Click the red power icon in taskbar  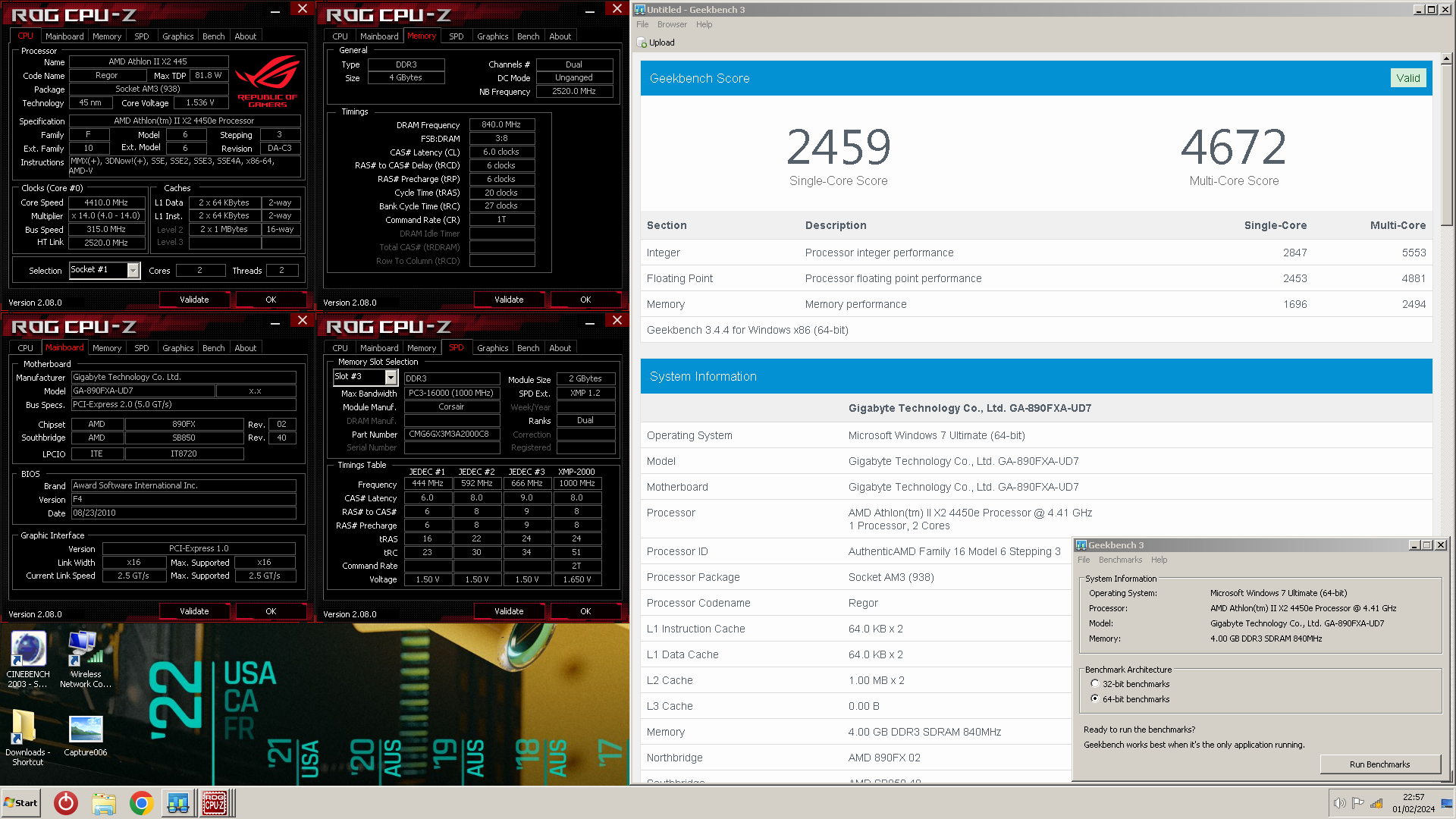point(66,803)
